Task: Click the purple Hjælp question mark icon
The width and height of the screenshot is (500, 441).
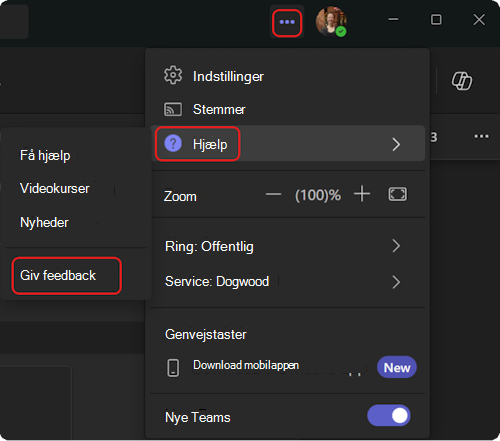Action: tap(173, 144)
